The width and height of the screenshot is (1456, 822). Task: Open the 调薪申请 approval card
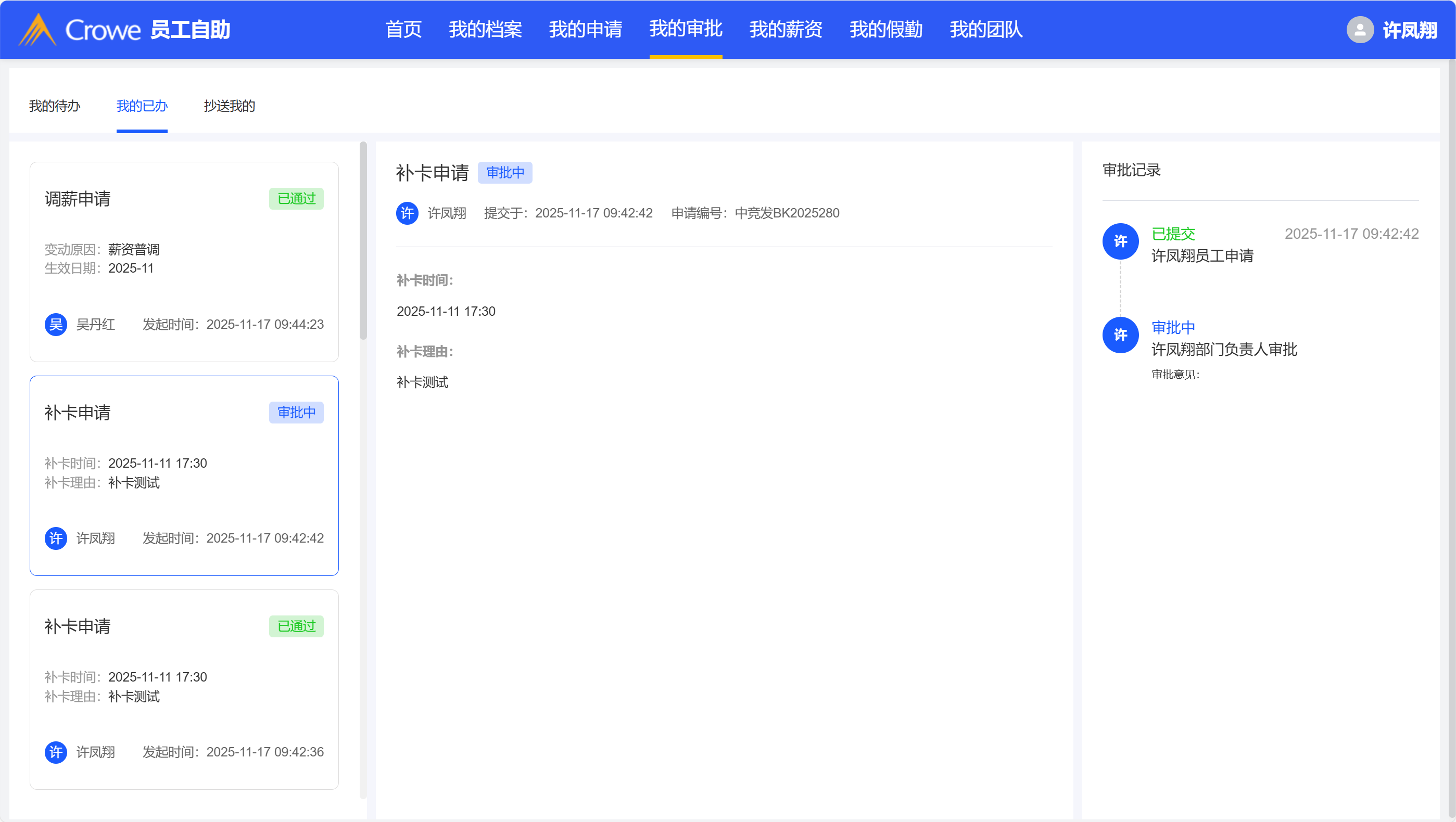pos(184,262)
